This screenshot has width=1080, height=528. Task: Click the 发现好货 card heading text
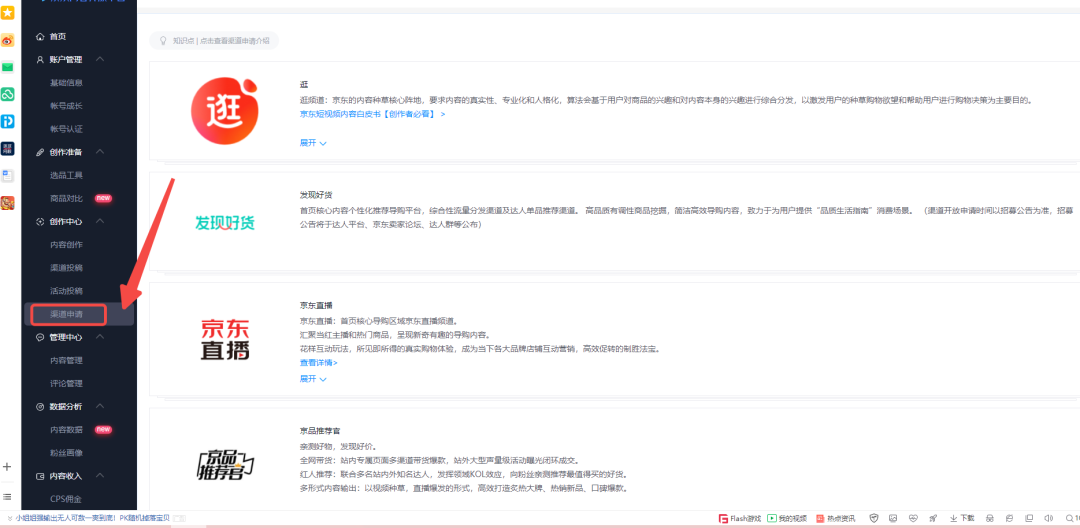[x=316, y=195]
